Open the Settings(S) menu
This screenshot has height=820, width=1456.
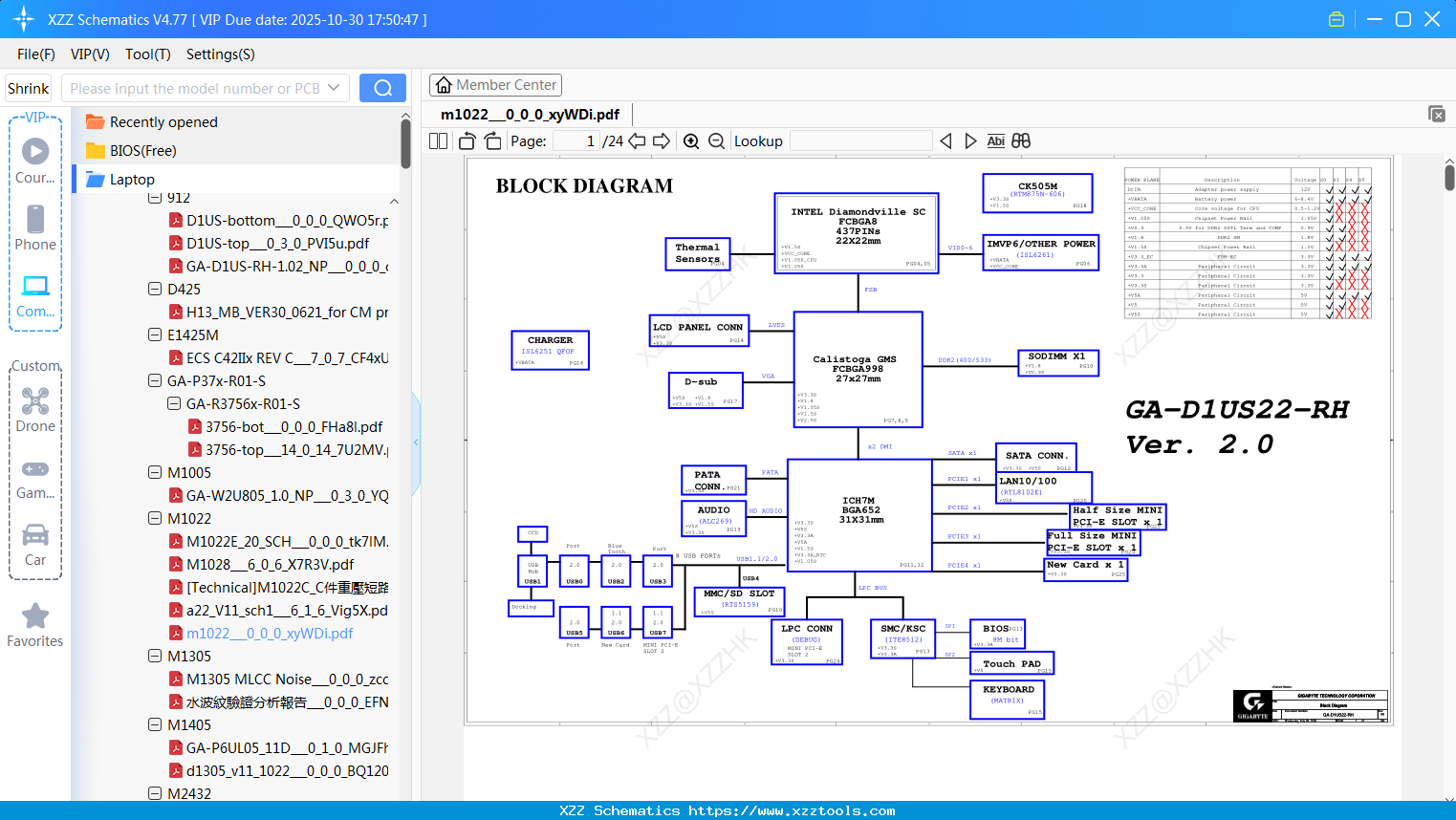(x=221, y=54)
